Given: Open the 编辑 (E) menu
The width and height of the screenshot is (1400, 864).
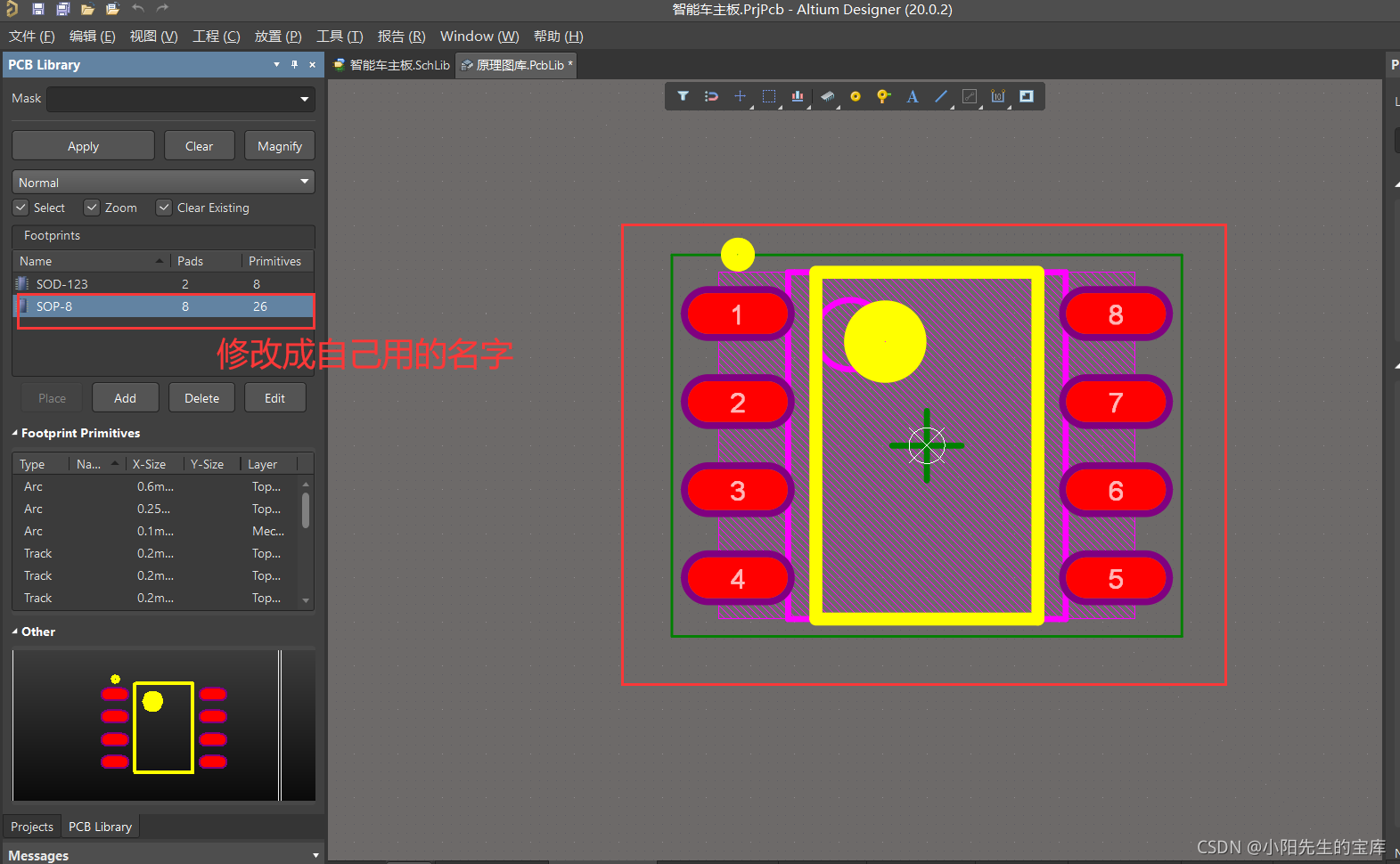Looking at the screenshot, I should pyautogui.click(x=92, y=36).
